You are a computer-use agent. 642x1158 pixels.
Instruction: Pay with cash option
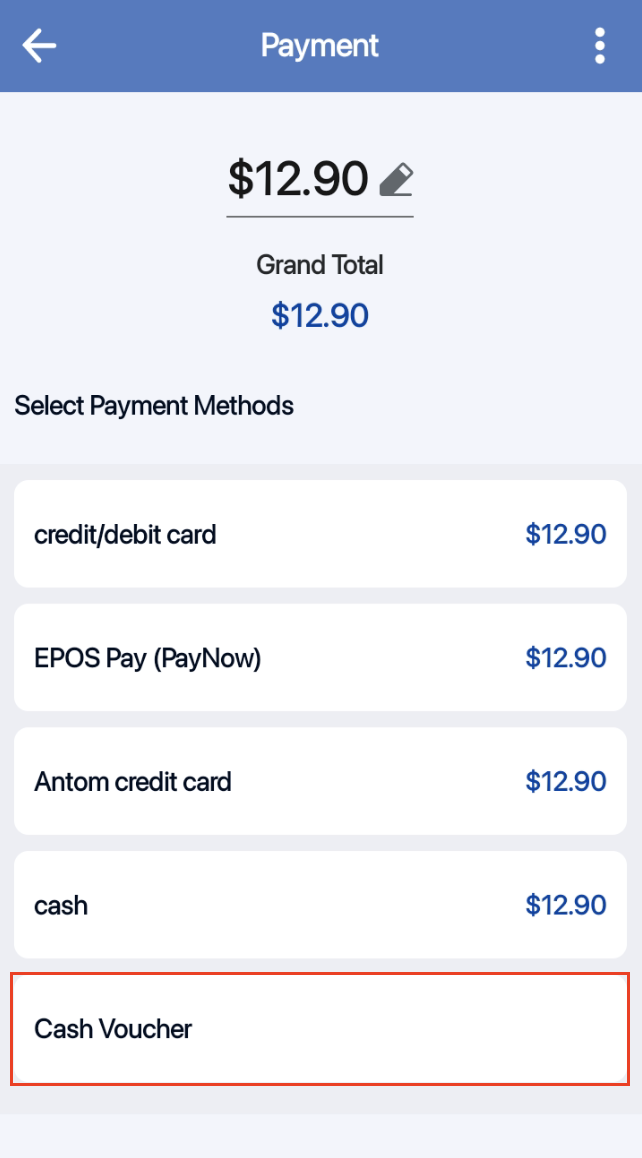[x=320, y=905]
